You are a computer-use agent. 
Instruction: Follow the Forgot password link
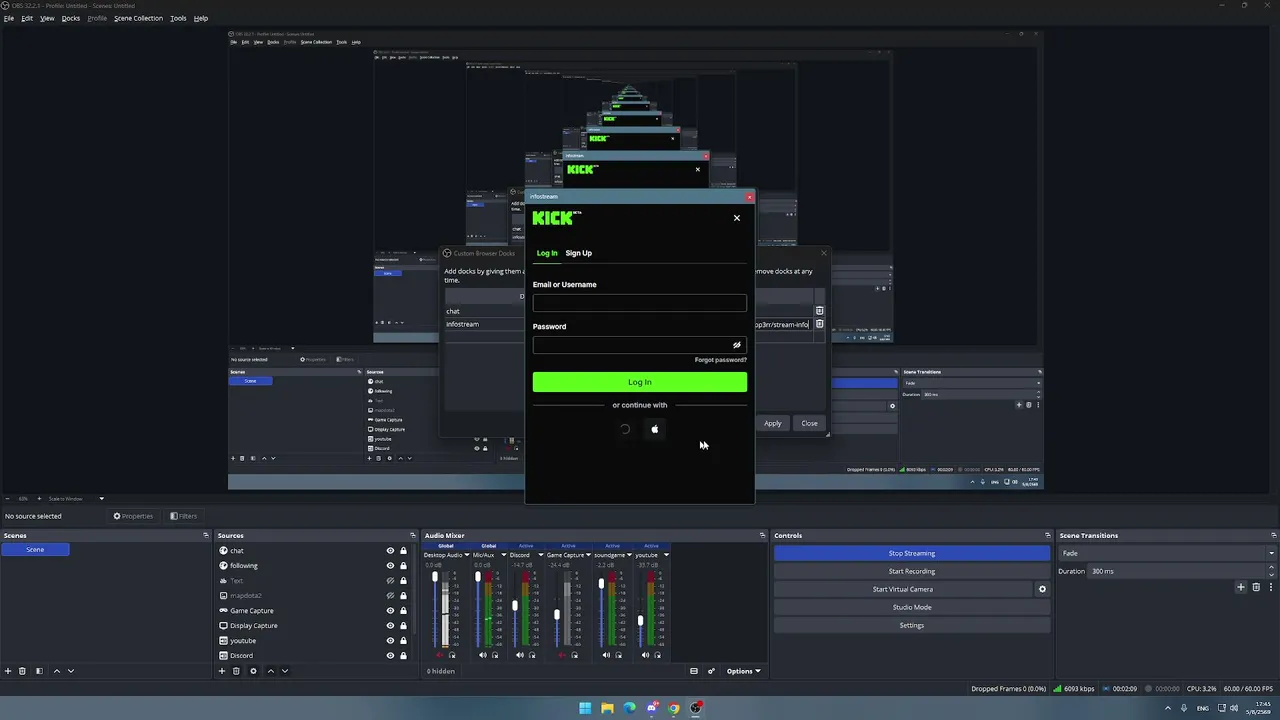tap(721, 360)
